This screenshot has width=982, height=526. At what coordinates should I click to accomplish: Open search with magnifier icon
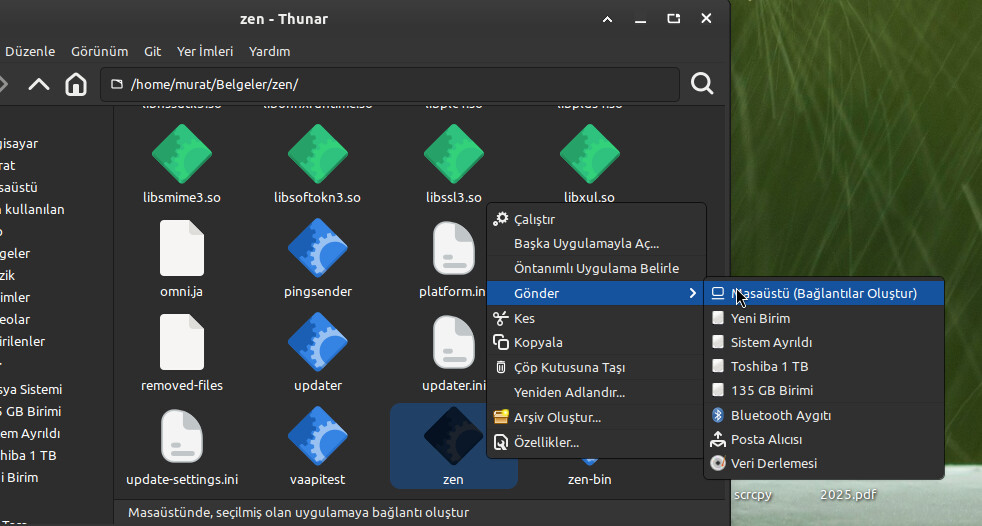click(702, 84)
